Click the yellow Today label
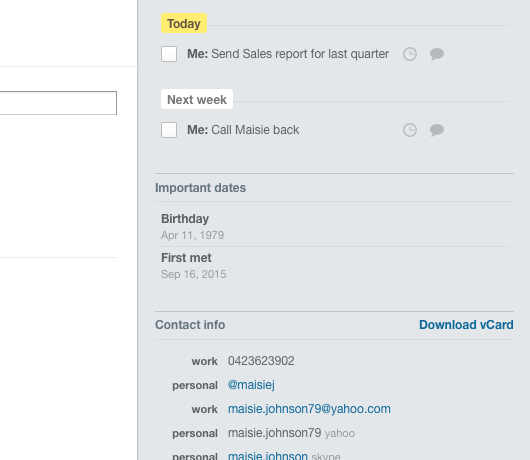Viewport: 530px width, 460px height. click(x=184, y=23)
